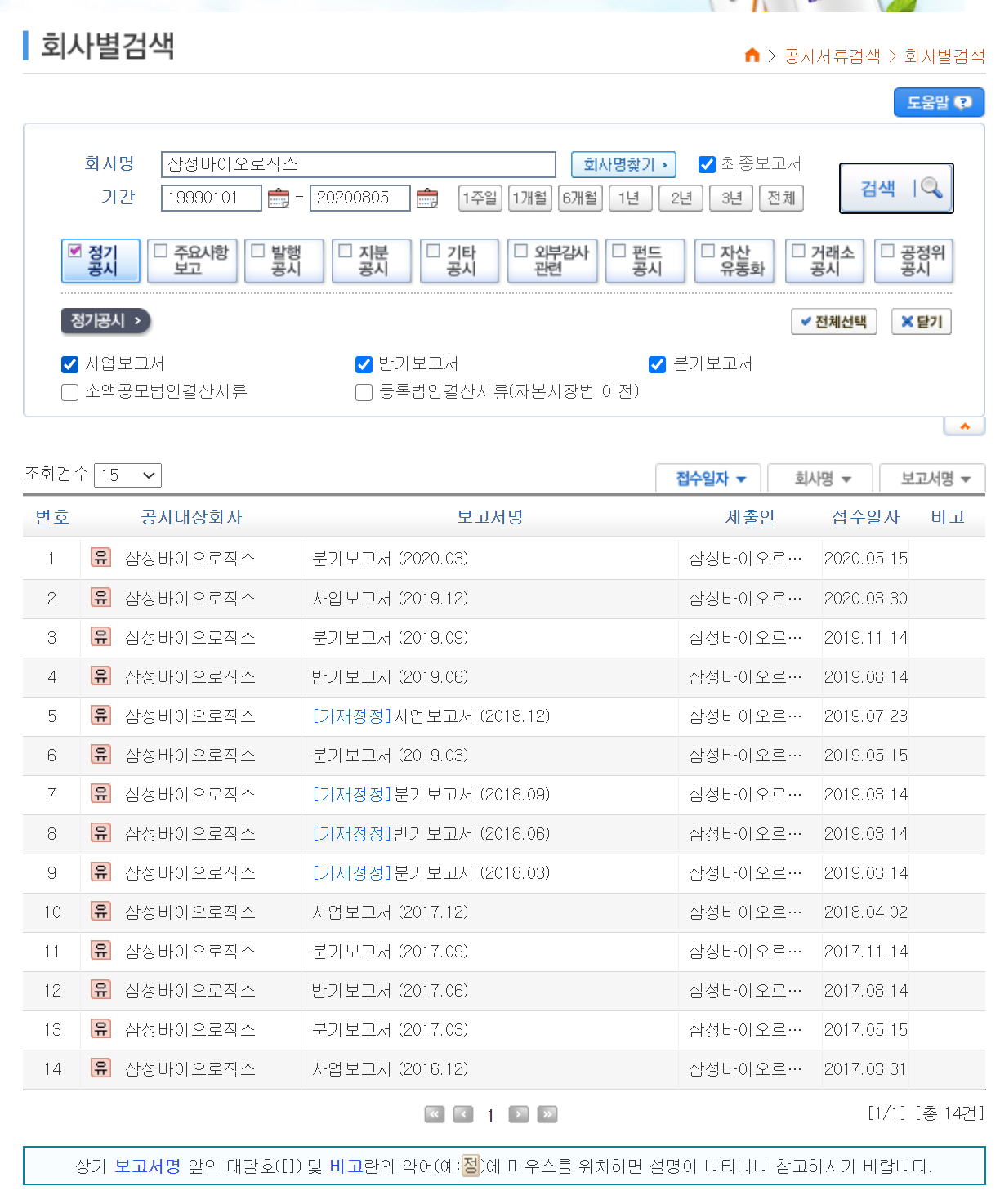Click 유 market icon in row 3
The height and width of the screenshot is (1204, 1000).
pyautogui.click(x=100, y=637)
